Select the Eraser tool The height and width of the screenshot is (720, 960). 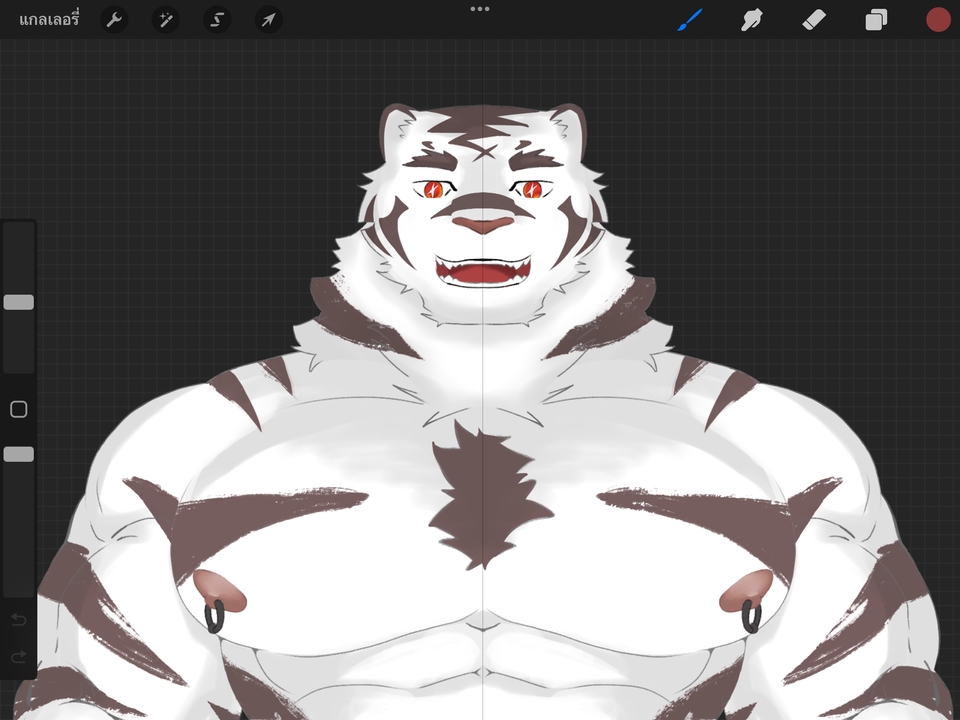[x=814, y=20]
